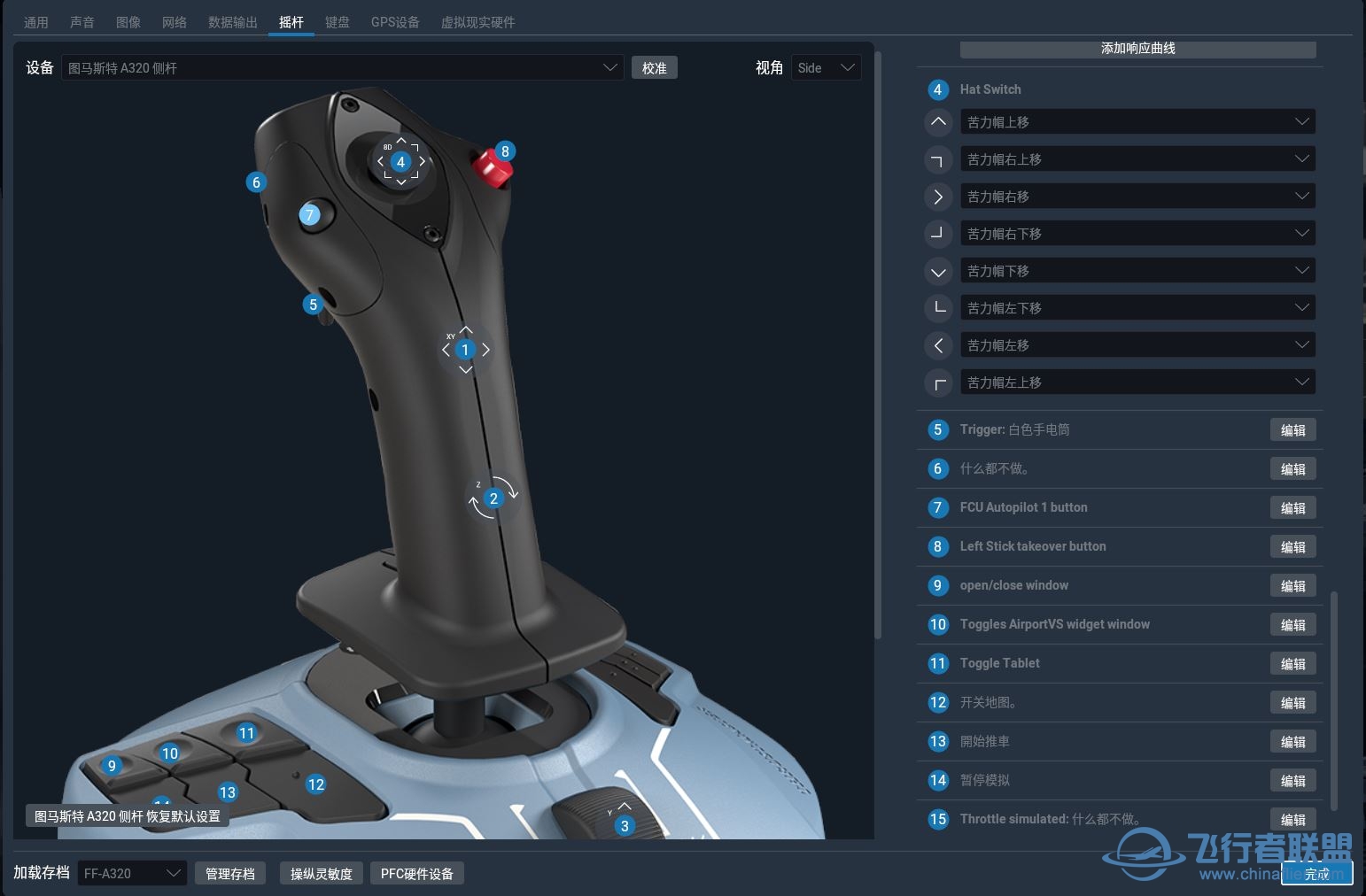Click the 校准 calibrate button
This screenshot has width=1366, height=896.
pos(655,68)
